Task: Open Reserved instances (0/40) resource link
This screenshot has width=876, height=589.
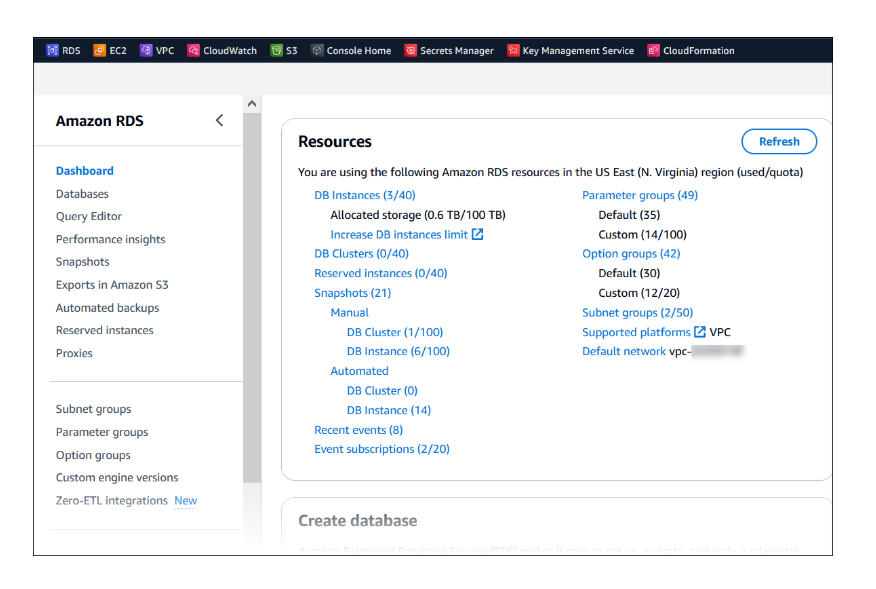Action: coord(380,273)
